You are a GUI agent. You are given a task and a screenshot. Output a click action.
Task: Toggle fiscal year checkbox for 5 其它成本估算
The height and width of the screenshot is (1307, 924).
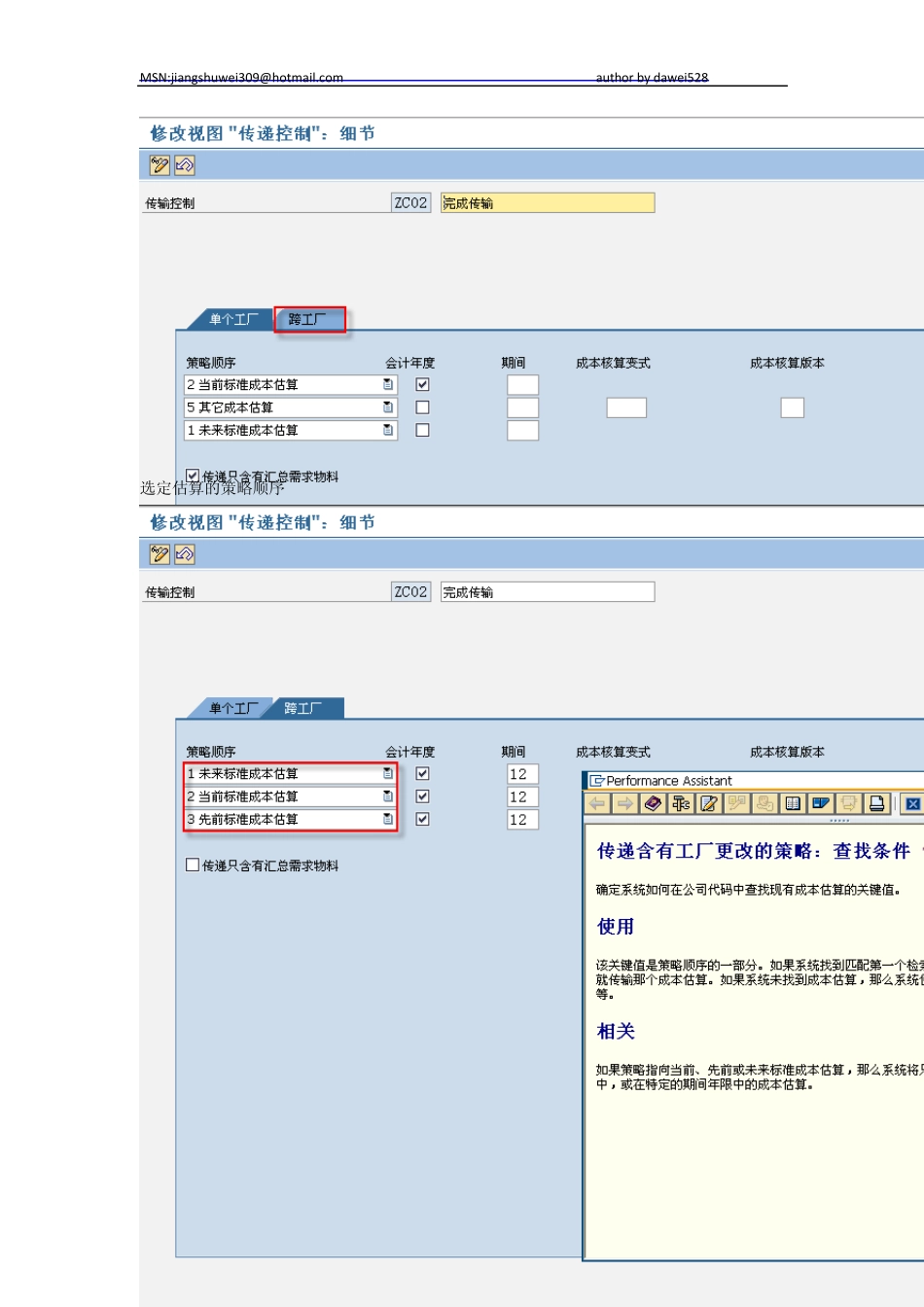[x=423, y=407]
